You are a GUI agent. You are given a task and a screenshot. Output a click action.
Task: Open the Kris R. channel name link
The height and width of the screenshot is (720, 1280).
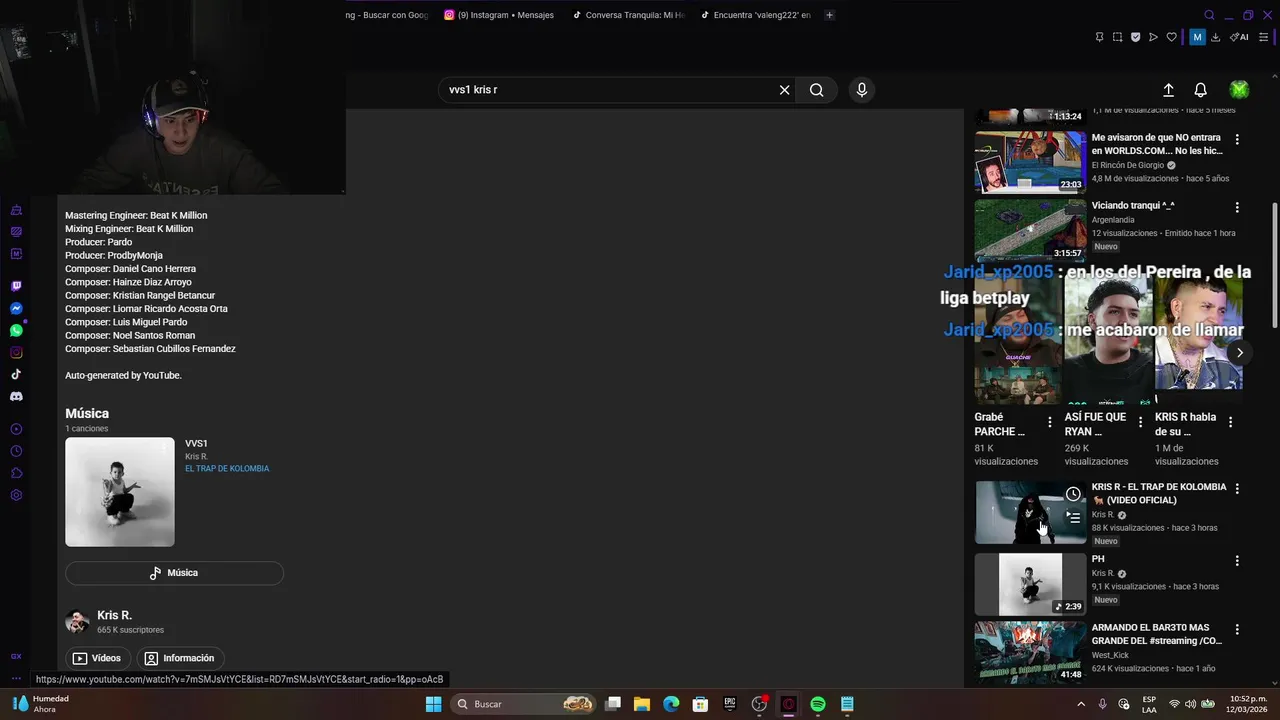tap(114, 615)
